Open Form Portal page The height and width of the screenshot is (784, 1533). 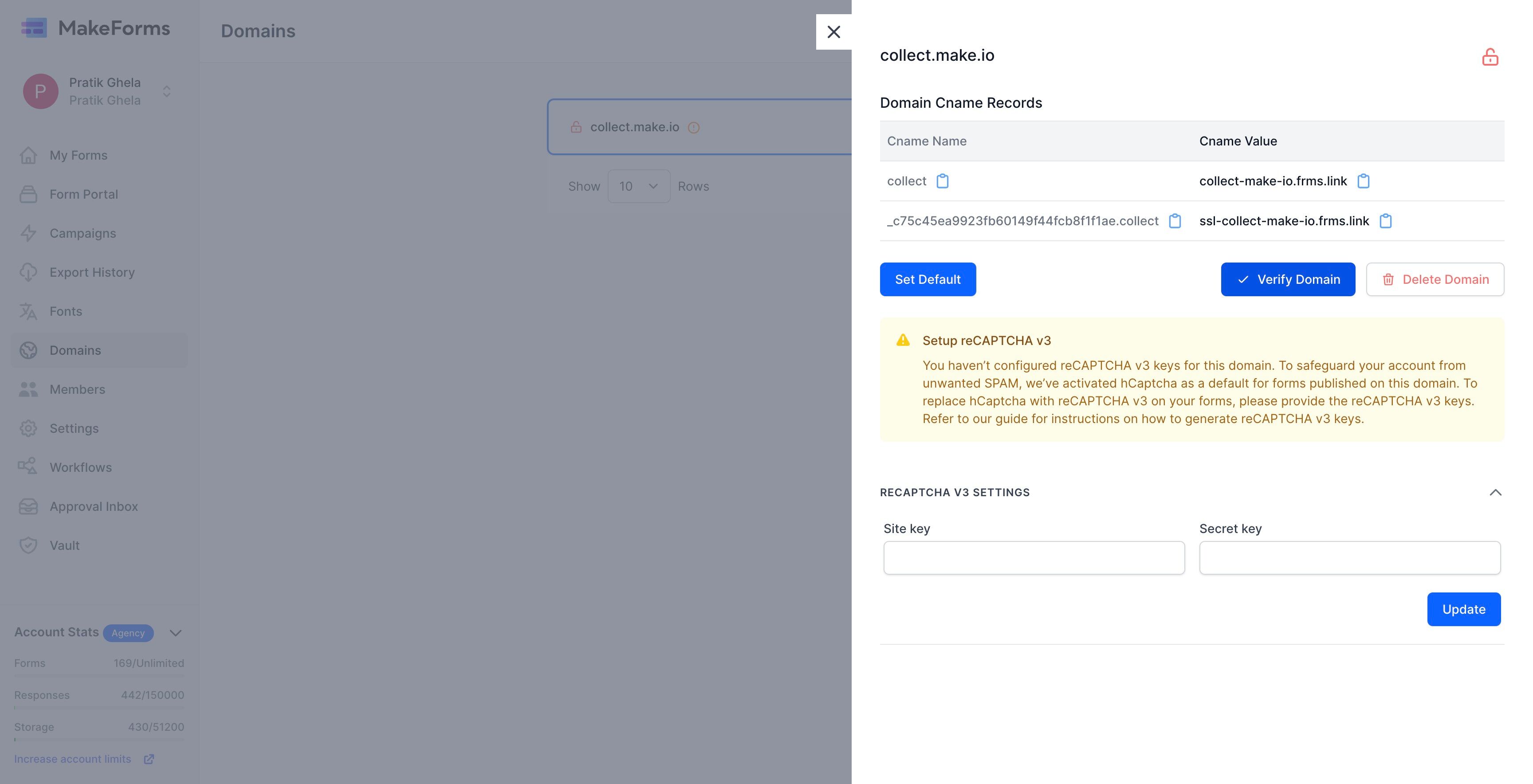99,194
